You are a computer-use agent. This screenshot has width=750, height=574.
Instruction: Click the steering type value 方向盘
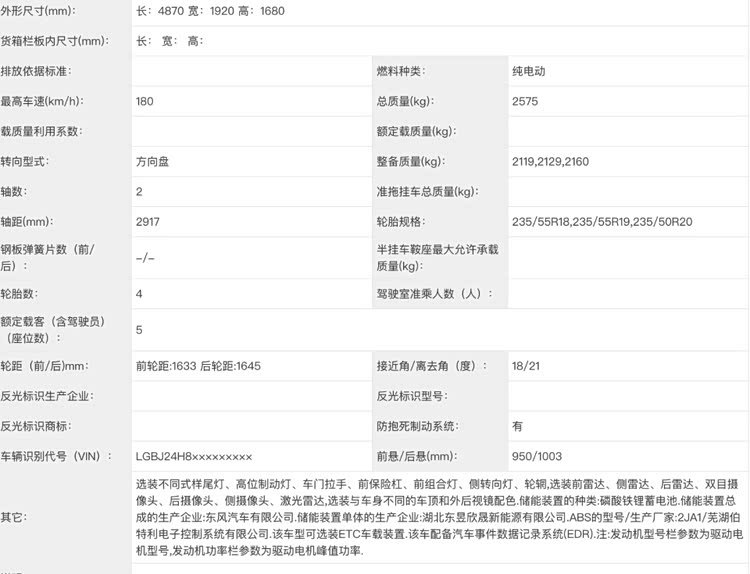tap(154, 161)
